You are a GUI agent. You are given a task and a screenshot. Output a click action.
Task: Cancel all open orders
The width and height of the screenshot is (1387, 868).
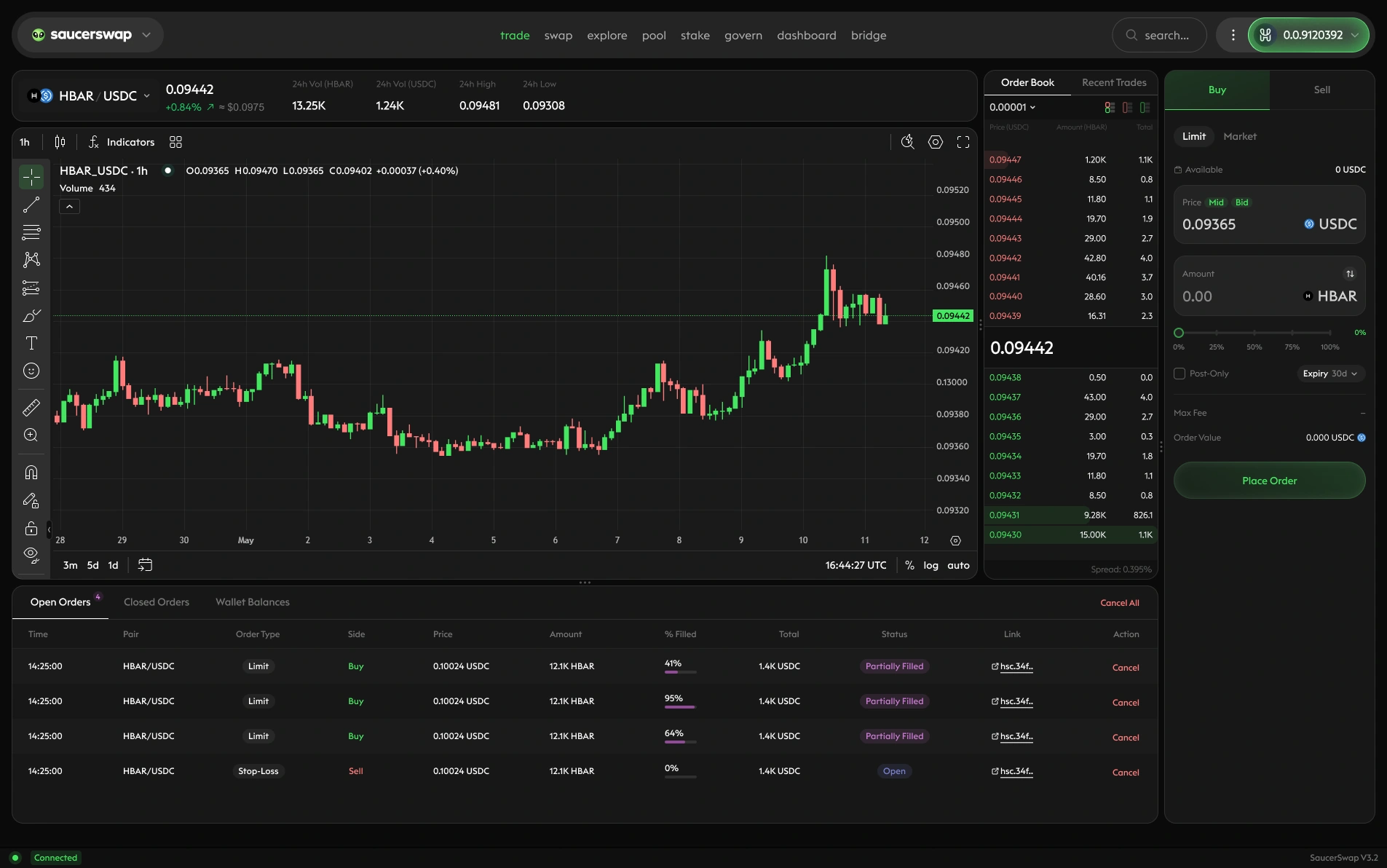pyautogui.click(x=1119, y=603)
